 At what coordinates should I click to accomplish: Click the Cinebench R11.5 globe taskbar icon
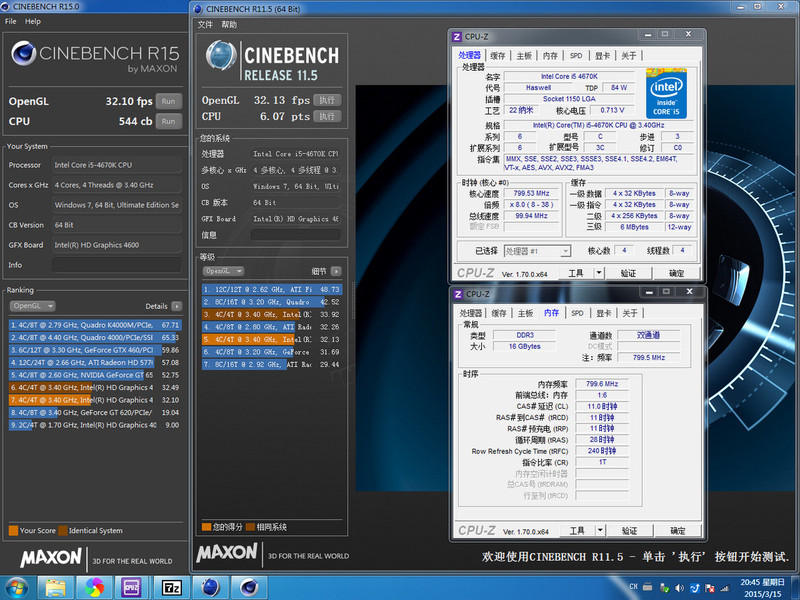(210, 586)
